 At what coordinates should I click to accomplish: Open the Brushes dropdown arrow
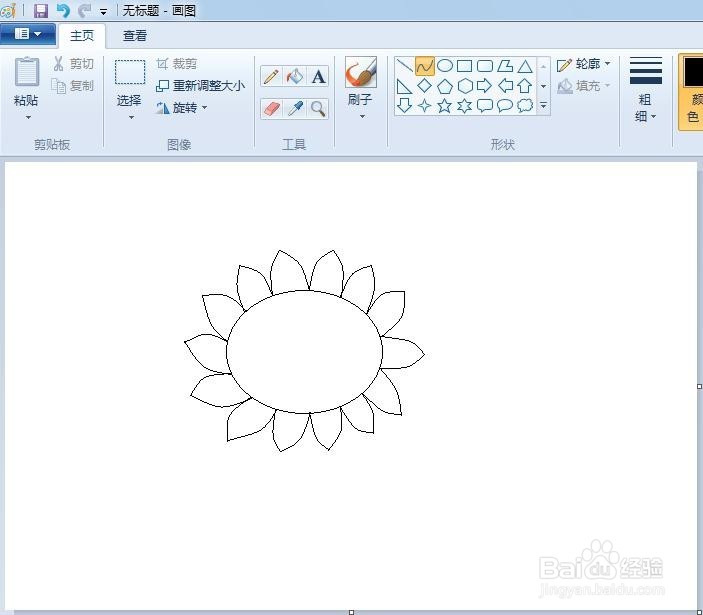coord(362,117)
